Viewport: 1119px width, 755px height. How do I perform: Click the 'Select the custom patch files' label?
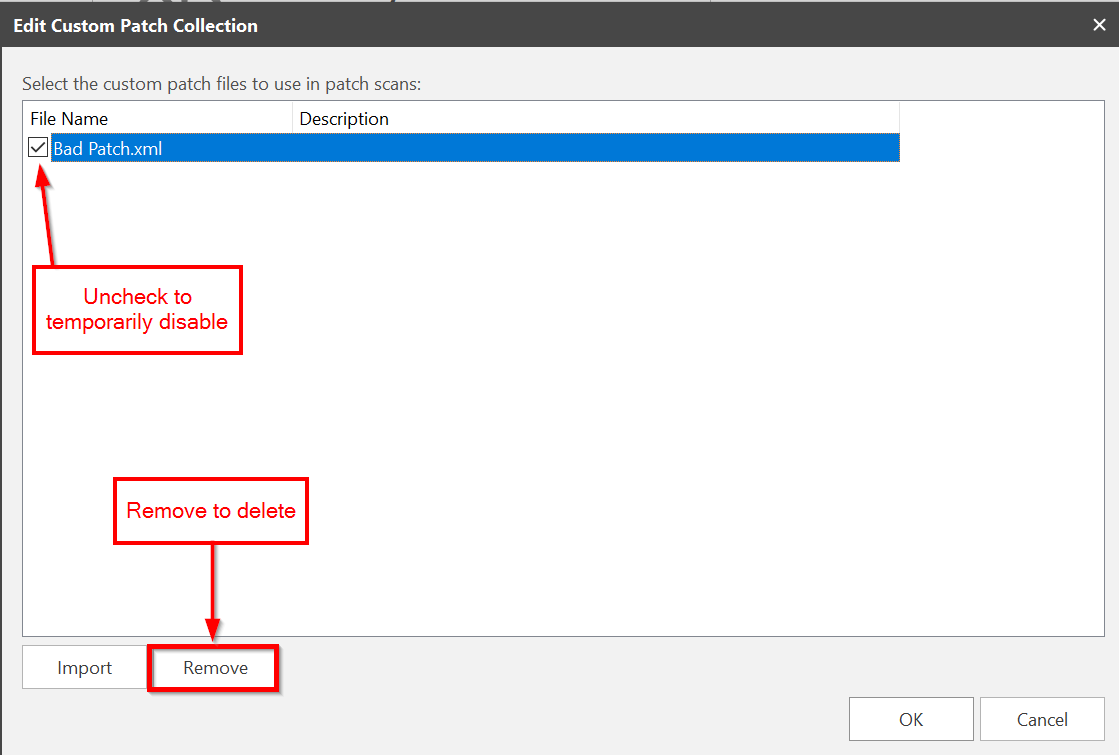click(x=221, y=84)
